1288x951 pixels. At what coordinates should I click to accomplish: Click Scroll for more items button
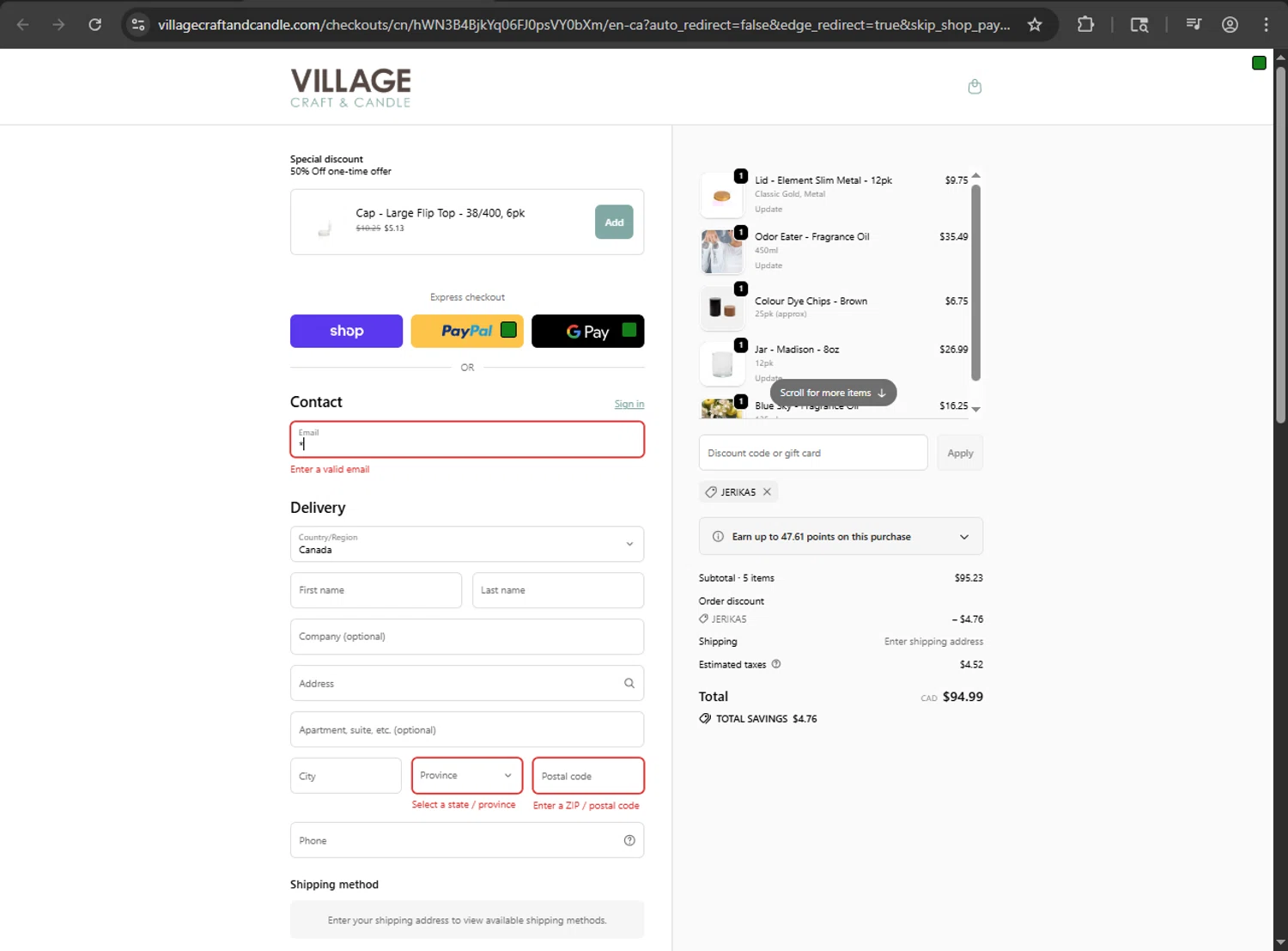[x=833, y=393]
